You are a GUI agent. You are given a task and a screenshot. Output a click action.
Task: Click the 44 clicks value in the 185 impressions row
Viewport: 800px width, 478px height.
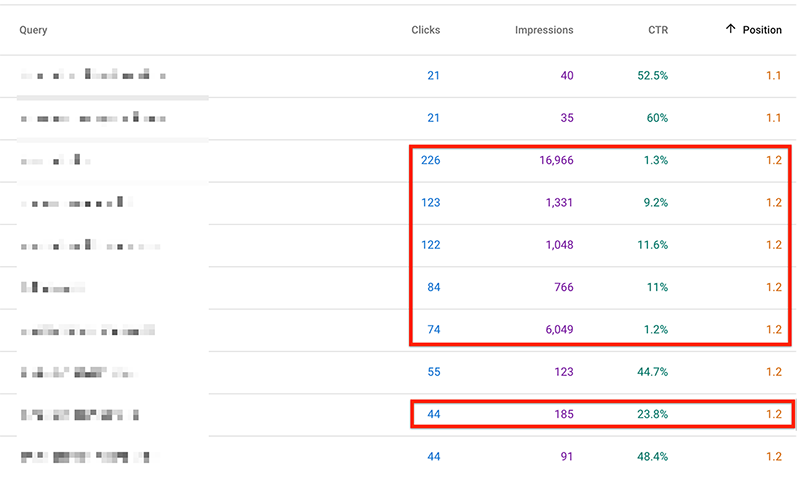434,414
